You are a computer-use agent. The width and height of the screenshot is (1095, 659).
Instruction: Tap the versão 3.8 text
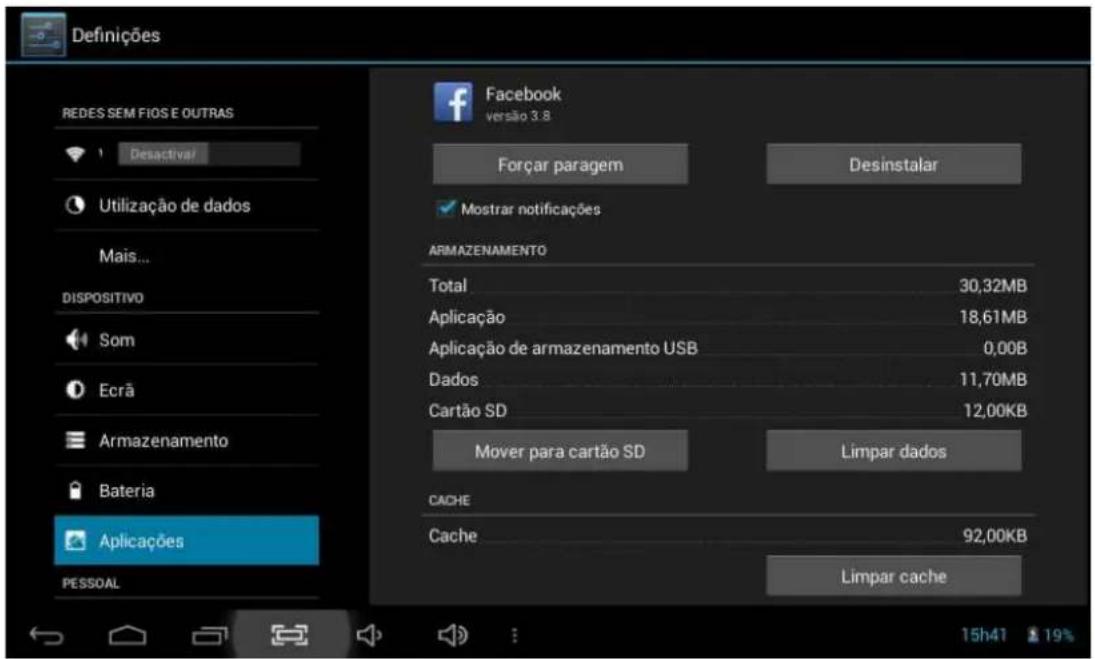pyautogui.click(x=518, y=116)
